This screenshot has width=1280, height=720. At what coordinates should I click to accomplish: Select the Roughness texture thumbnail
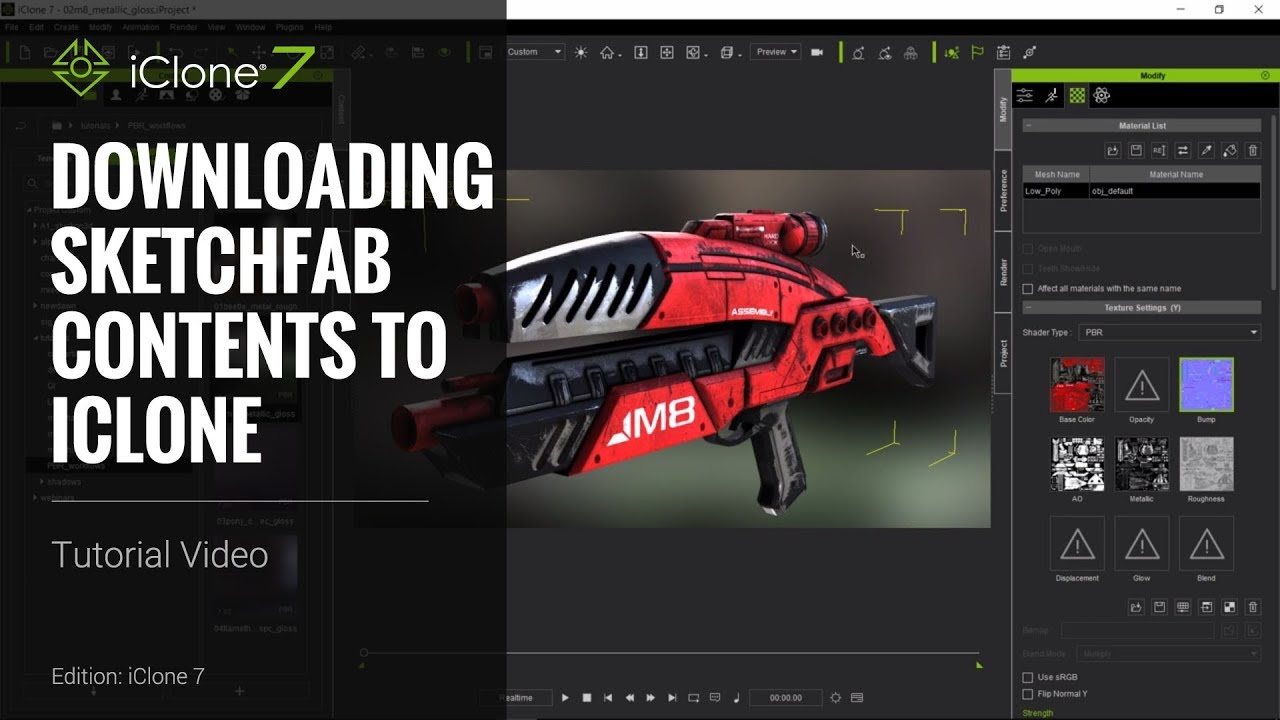[x=1206, y=464]
